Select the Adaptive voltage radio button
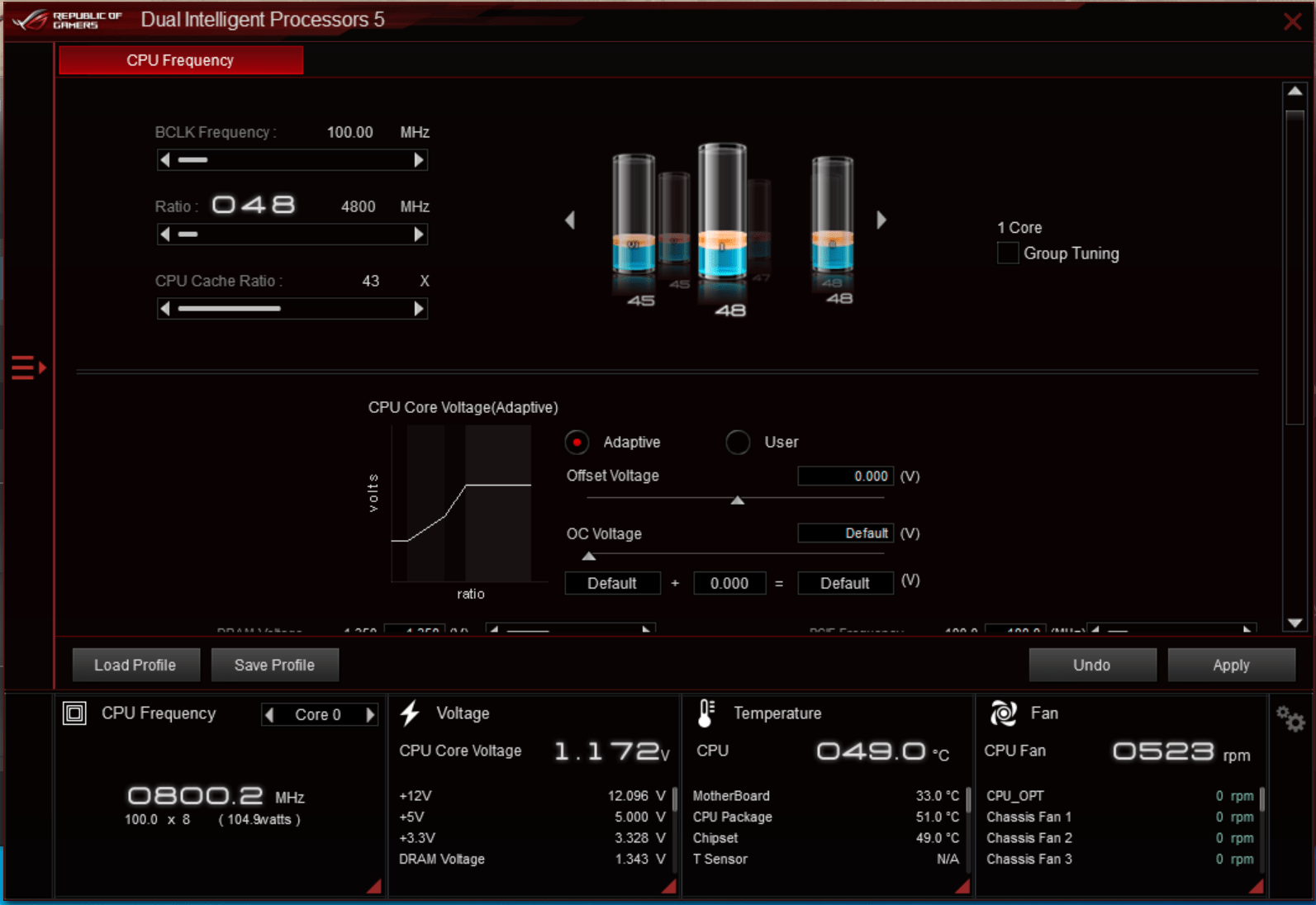Viewport: 1316px width, 905px height. pos(577,443)
